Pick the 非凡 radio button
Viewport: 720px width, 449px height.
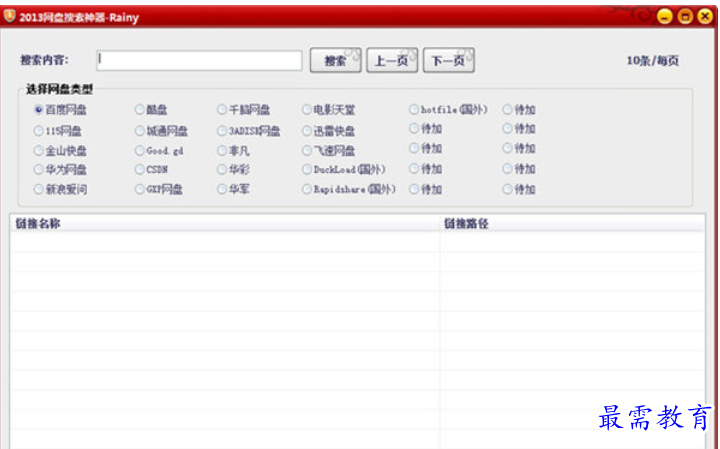[234, 151]
